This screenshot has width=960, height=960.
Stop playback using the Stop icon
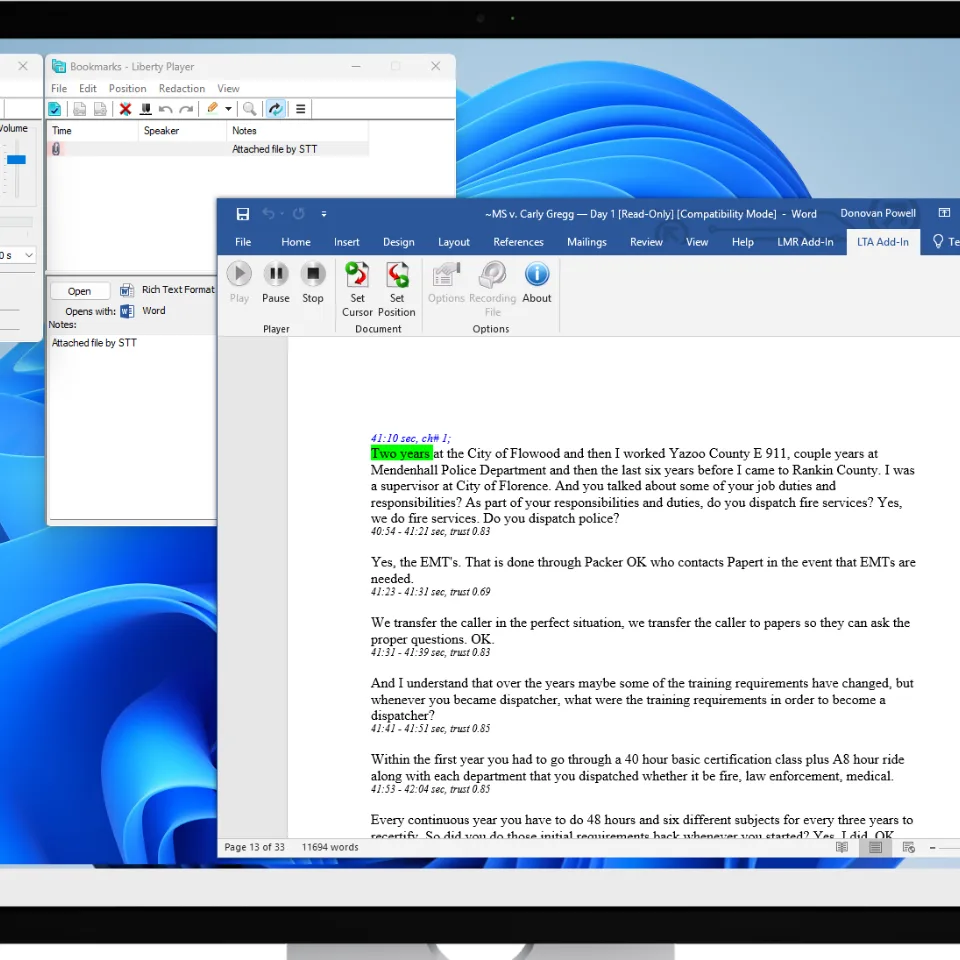click(313, 274)
